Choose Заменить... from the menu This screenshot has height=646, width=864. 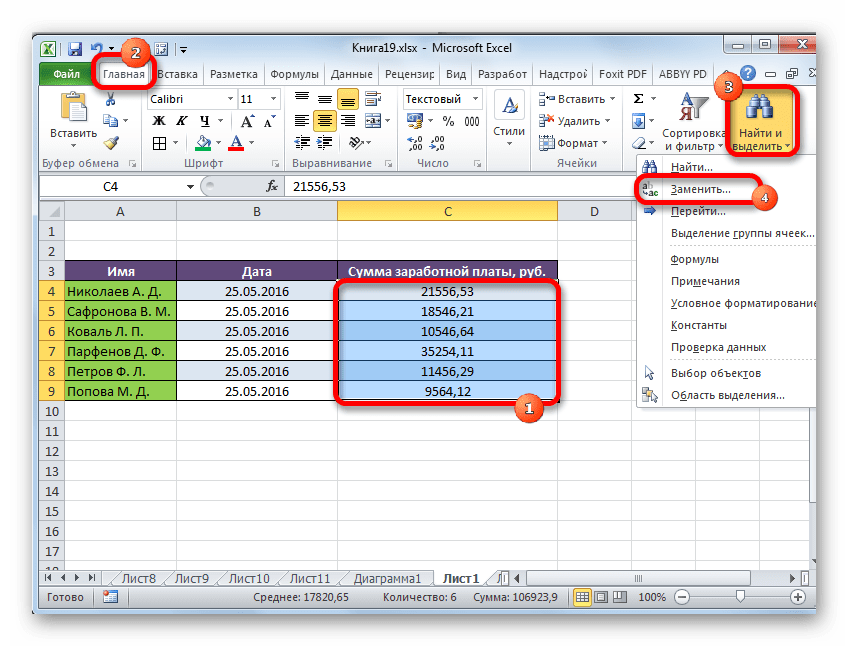point(700,188)
